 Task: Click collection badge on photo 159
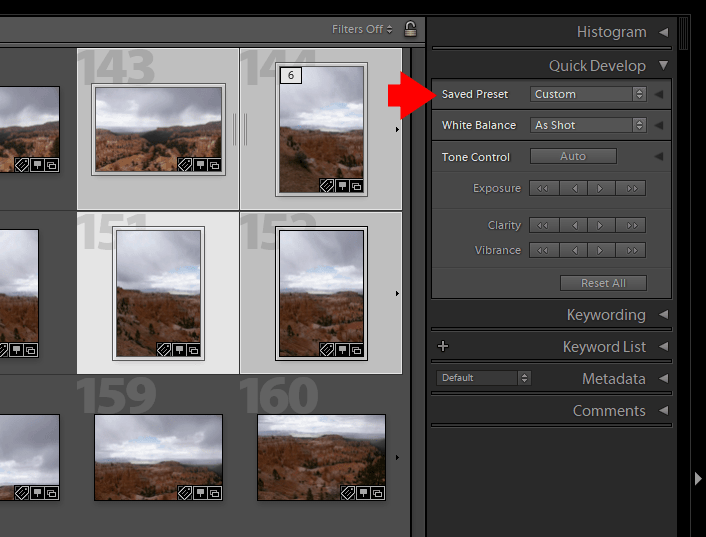tap(214, 493)
